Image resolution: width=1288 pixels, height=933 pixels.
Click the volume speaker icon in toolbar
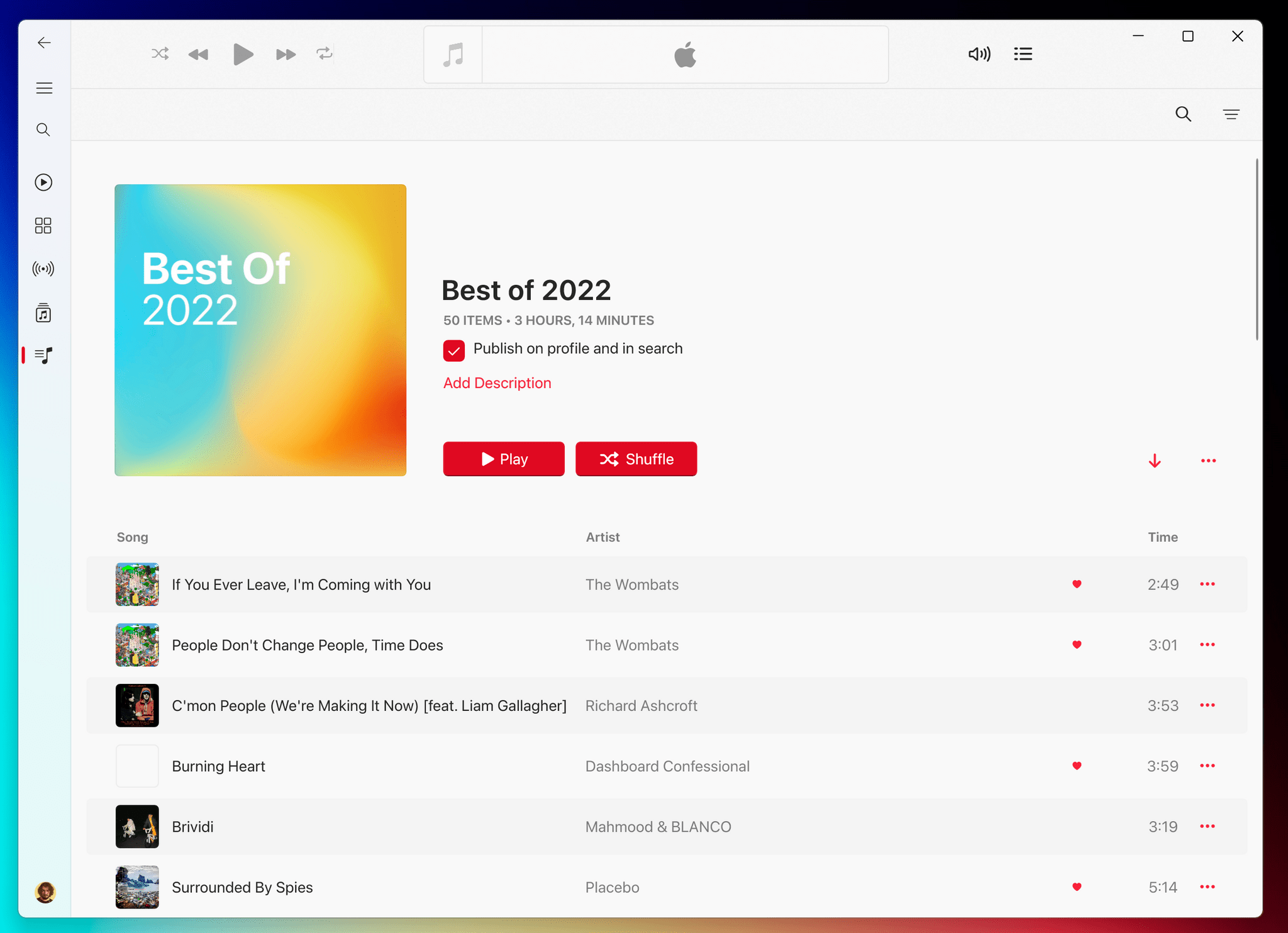980,55
